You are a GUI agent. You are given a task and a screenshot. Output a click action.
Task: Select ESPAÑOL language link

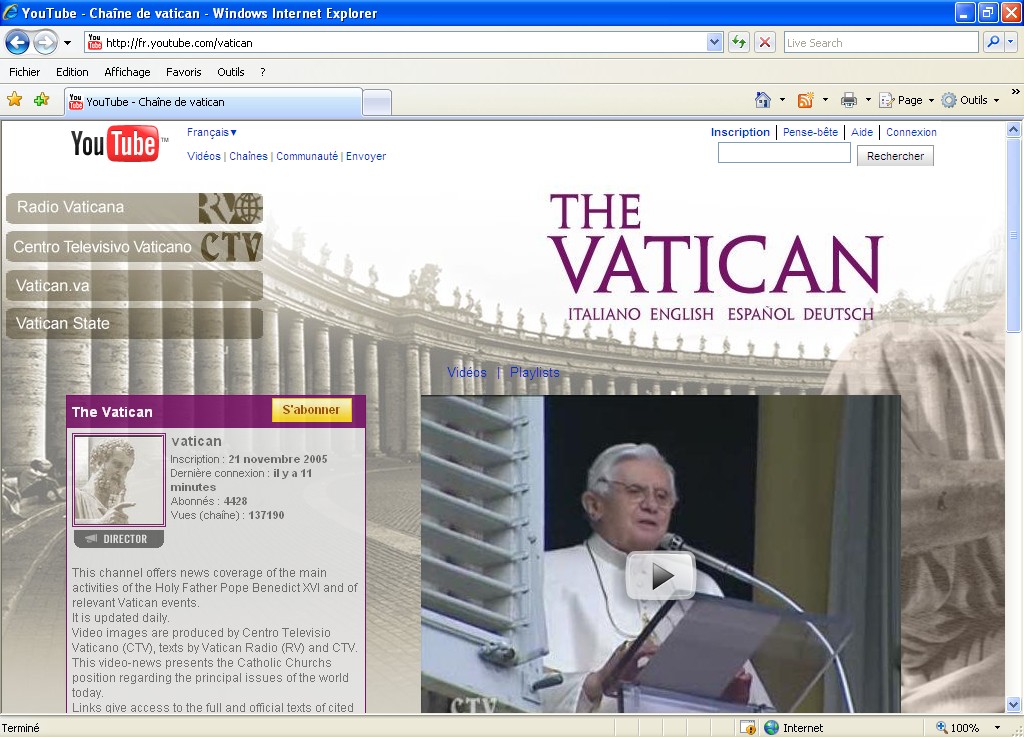tap(761, 314)
